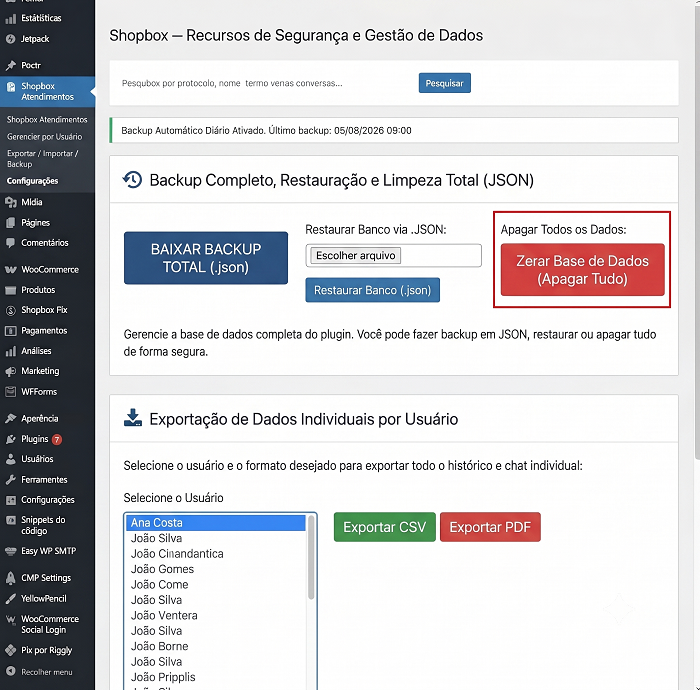Open Shopbox Atendimentos submenu item
700x690 pixels.
[47, 120]
